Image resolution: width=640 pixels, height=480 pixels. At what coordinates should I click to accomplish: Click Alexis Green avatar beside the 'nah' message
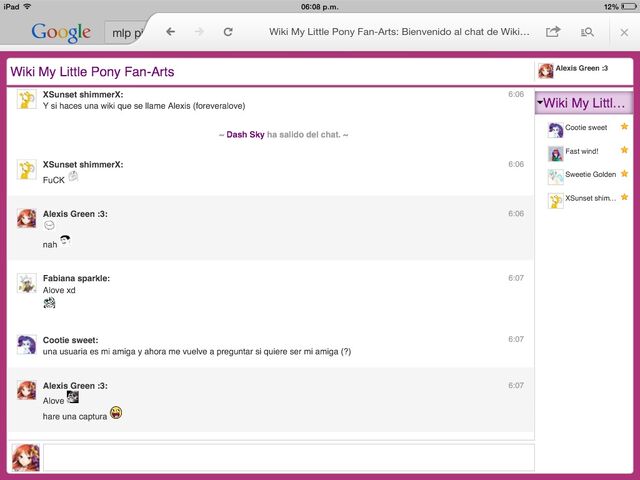pos(27,218)
